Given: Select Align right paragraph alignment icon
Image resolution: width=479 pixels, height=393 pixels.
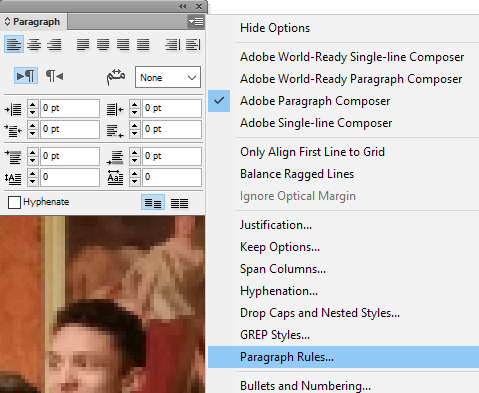Looking at the screenshot, I should coord(54,44).
